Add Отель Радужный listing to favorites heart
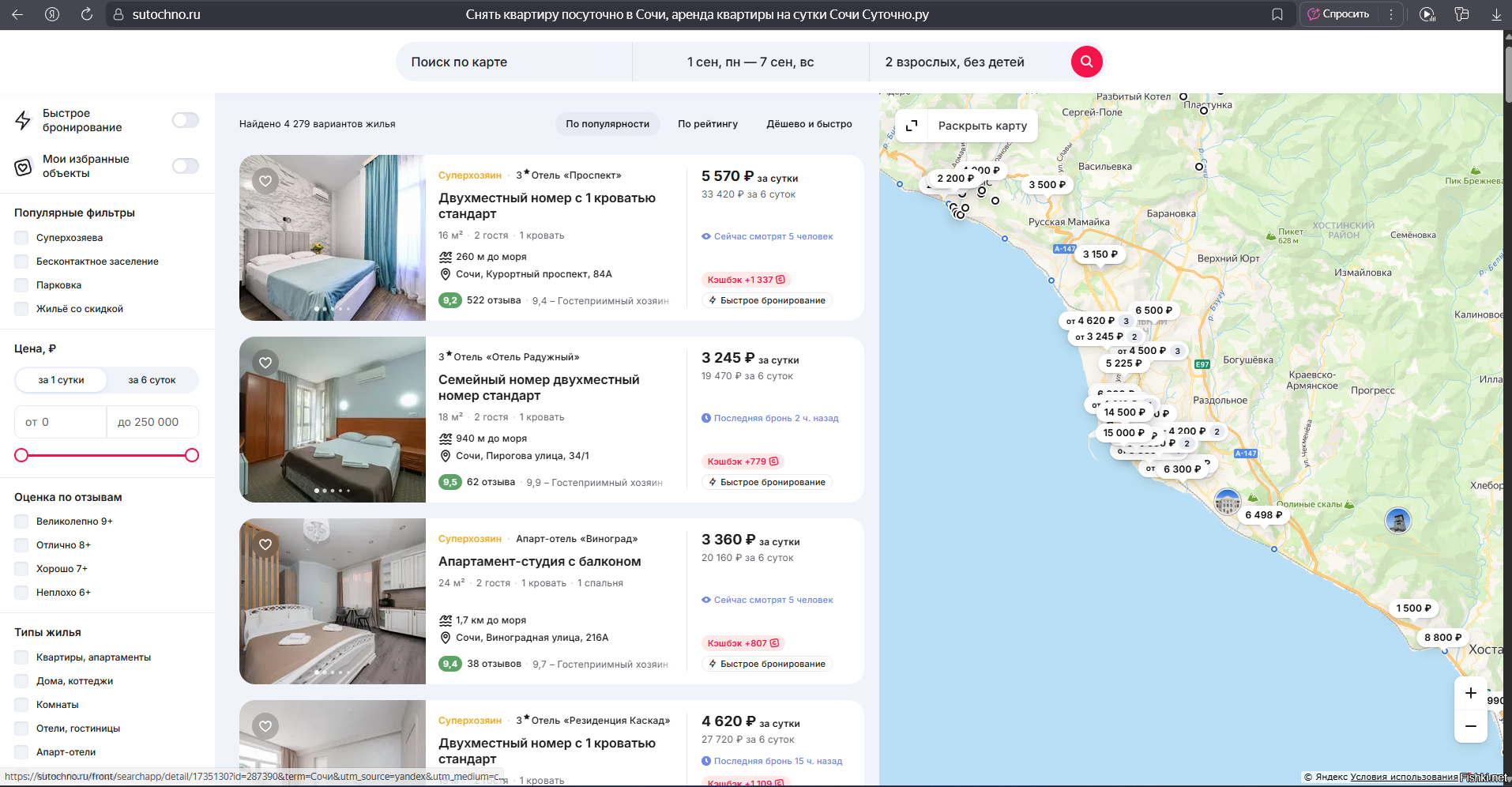The width and height of the screenshot is (1512, 787). 265,363
